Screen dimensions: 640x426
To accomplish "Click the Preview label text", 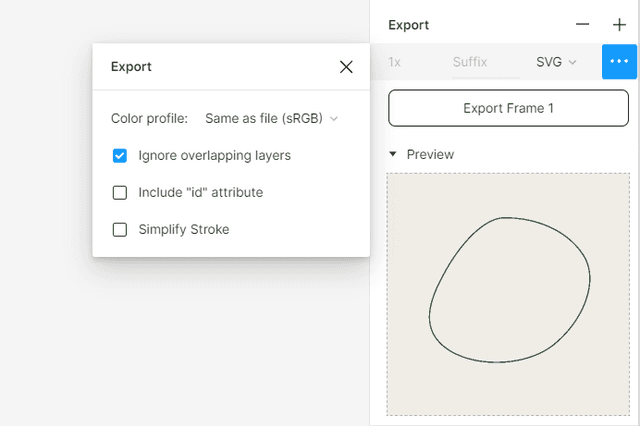I will pos(430,154).
